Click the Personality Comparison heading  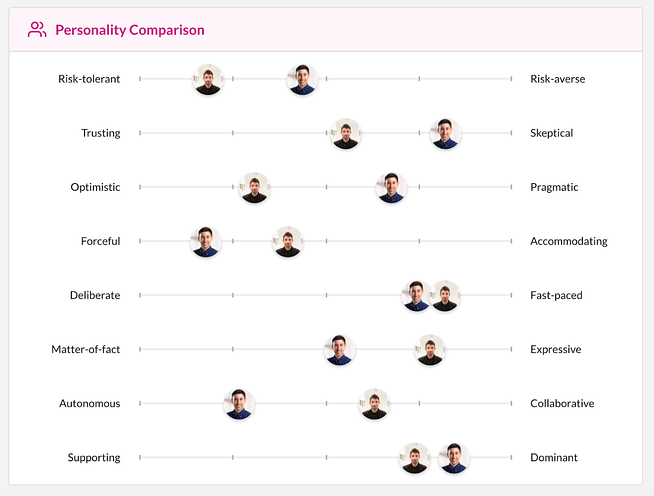[x=130, y=30]
